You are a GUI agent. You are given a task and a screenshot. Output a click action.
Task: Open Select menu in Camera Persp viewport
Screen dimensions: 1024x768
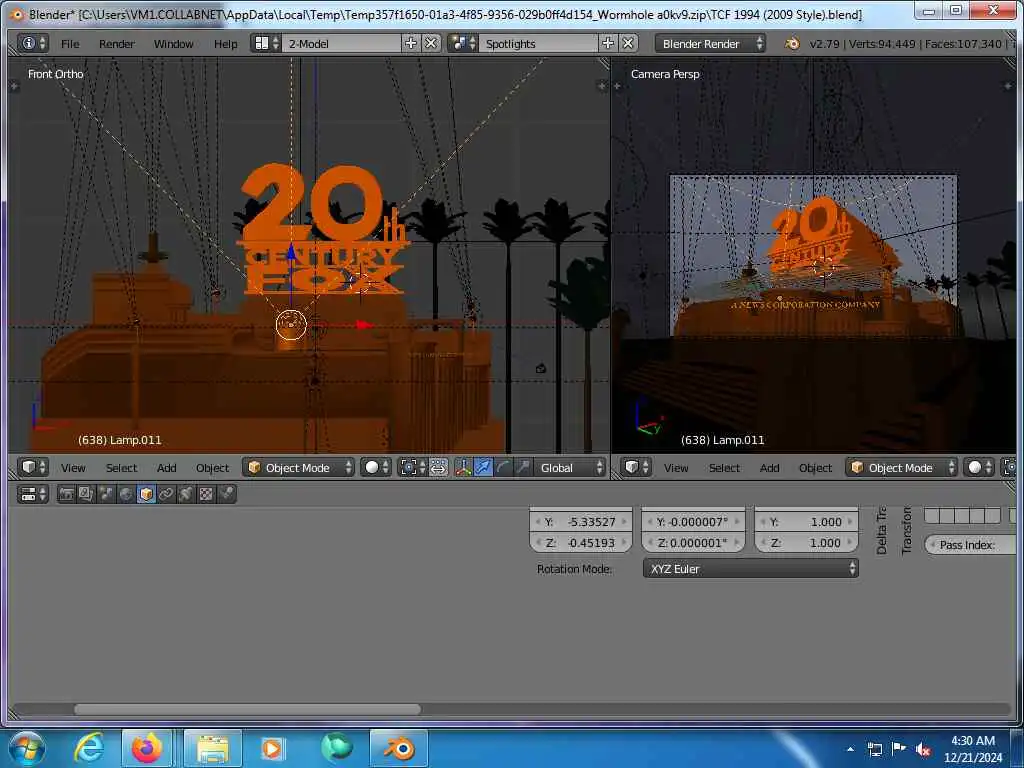click(724, 468)
